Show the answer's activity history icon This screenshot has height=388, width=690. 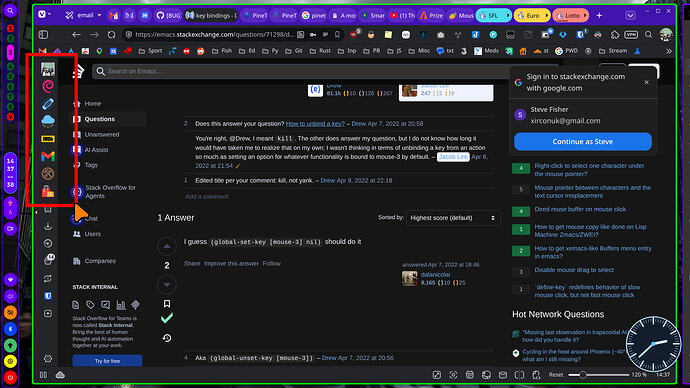point(167,338)
